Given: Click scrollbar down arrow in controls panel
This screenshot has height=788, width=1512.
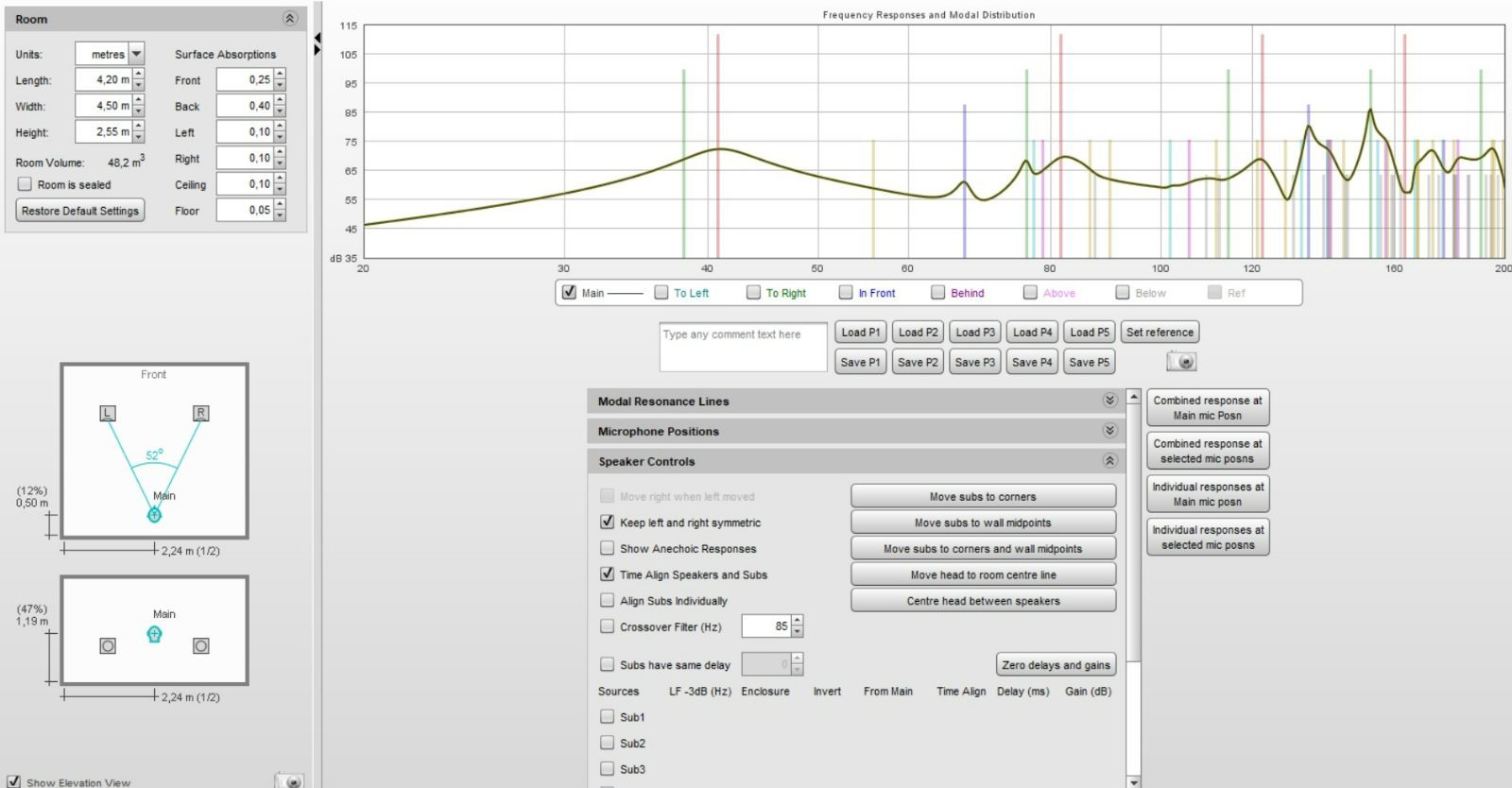Looking at the screenshot, I should [1134, 781].
